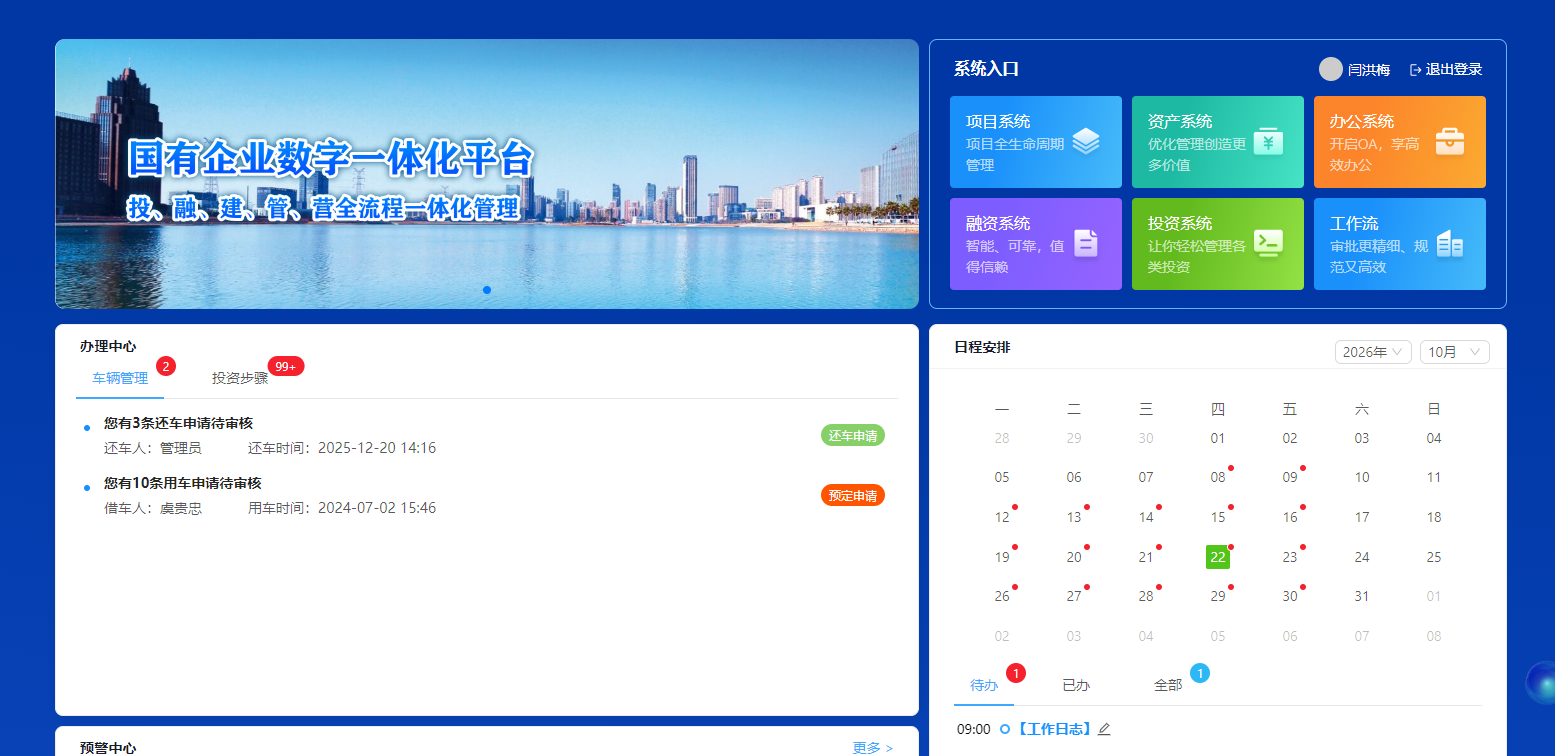Image resolution: width=1555 pixels, height=756 pixels.
Task: Switch to the 投资步骤 tab
Action: click(240, 378)
